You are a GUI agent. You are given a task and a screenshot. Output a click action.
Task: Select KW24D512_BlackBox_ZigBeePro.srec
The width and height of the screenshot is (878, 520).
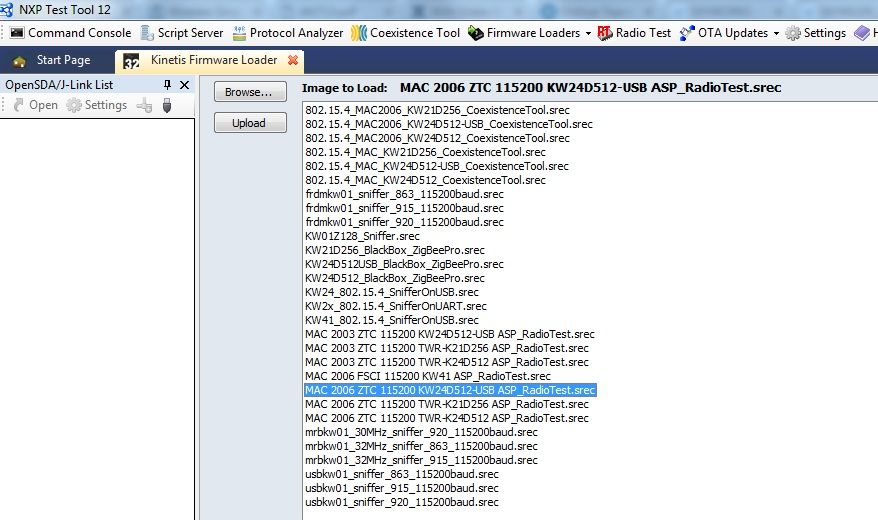coord(395,278)
